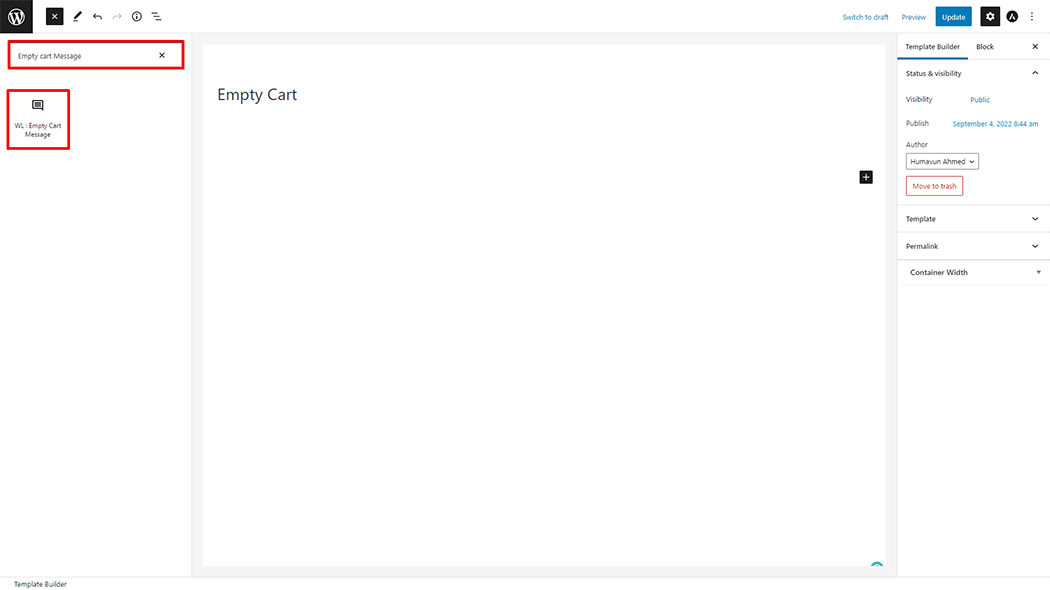Click the Undo arrow
This screenshot has height=590, width=1050.
pos(97,17)
